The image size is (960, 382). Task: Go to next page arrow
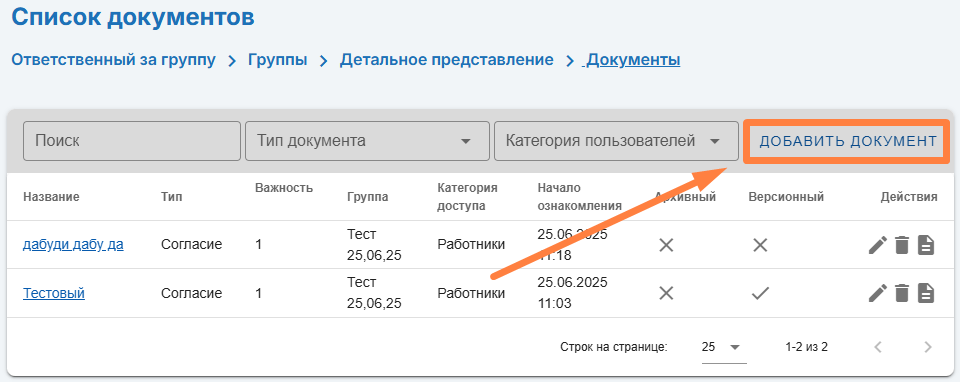pyautogui.click(x=928, y=347)
